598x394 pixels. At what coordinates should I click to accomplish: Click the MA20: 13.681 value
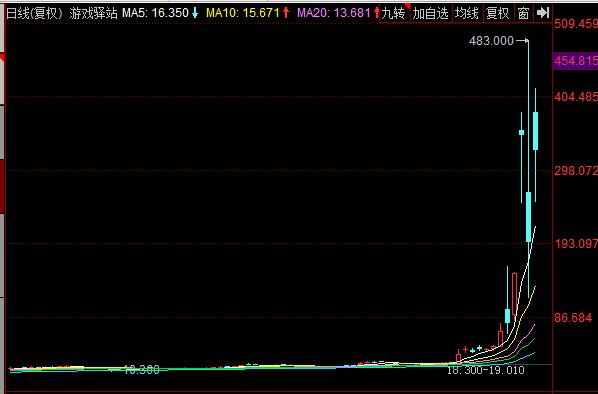tap(334, 13)
